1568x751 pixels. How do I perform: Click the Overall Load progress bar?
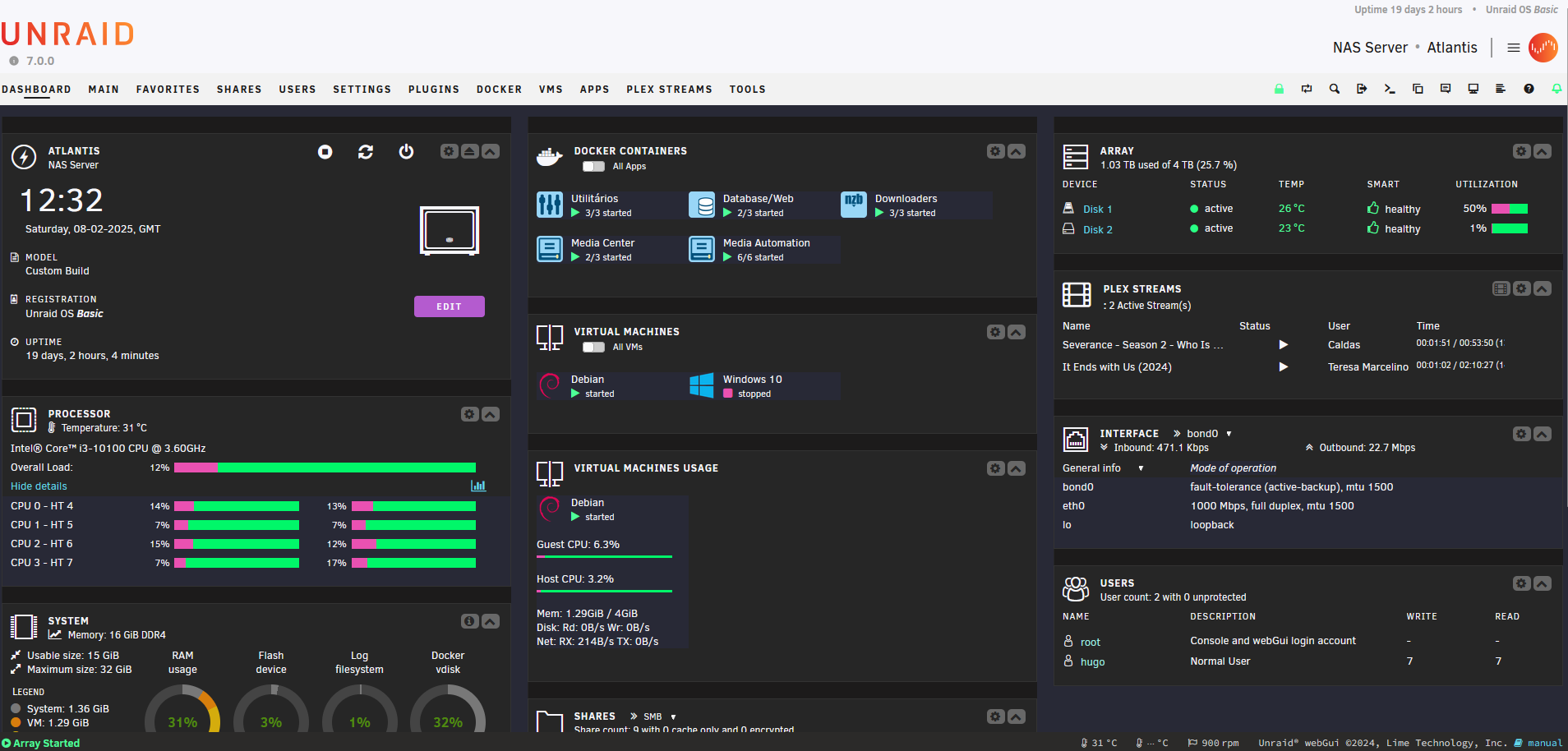click(x=325, y=468)
